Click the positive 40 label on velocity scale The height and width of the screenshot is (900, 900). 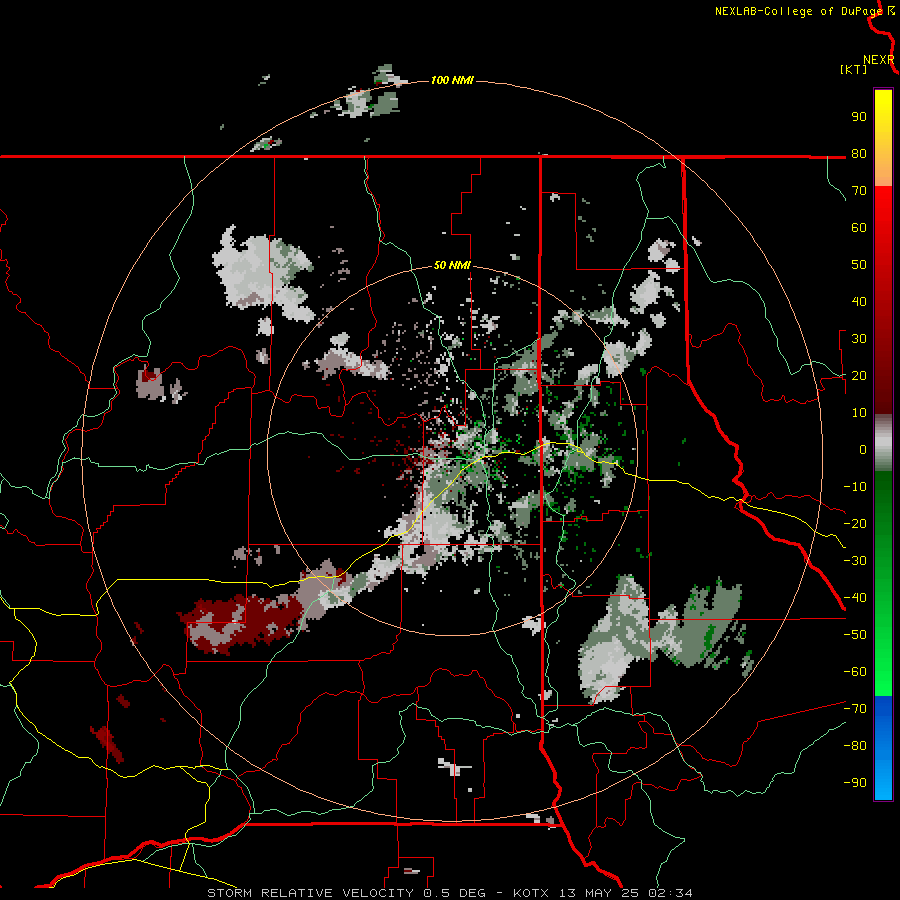[859, 301]
